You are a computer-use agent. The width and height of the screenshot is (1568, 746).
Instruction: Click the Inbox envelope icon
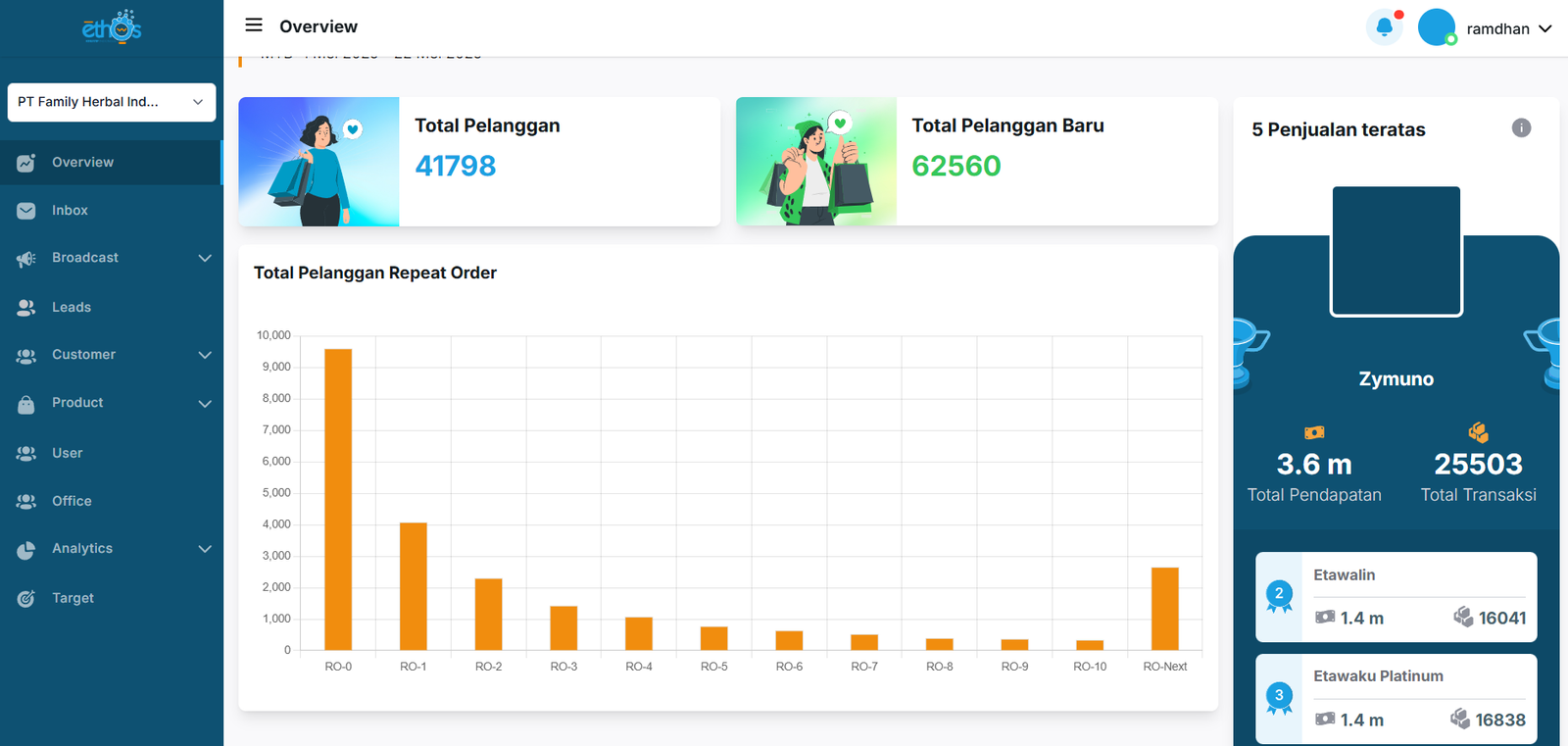point(26,211)
